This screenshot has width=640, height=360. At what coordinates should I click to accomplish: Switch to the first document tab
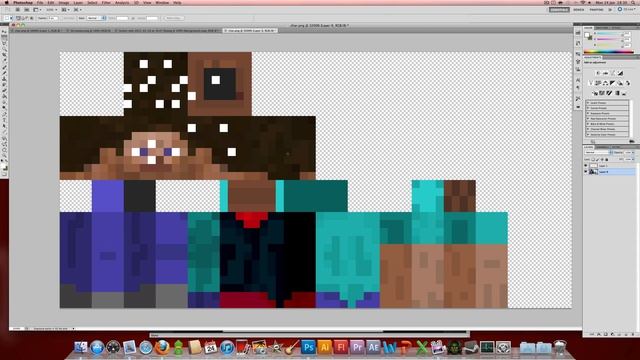click(x=36, y=31)
